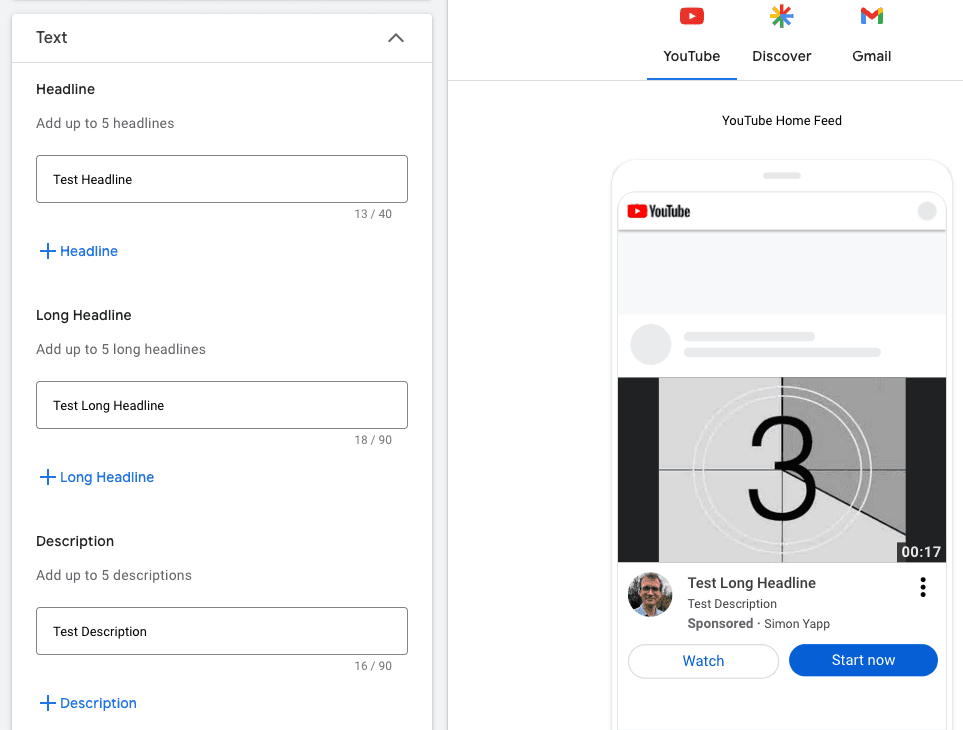
Task: Click the Simon Yapp channel avatar
Action: (x=650, y=594)
